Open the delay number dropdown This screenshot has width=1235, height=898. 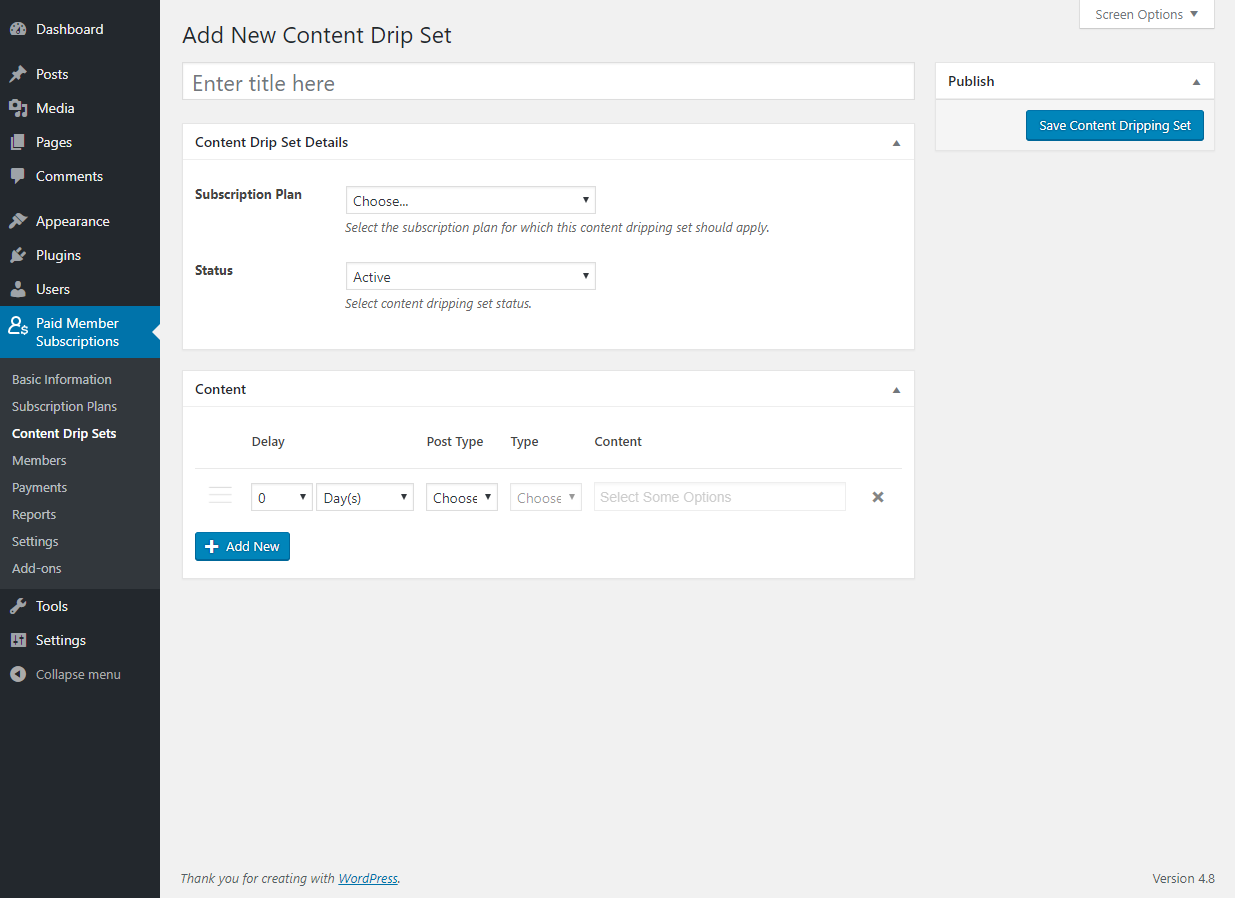[x=282, y=497]
